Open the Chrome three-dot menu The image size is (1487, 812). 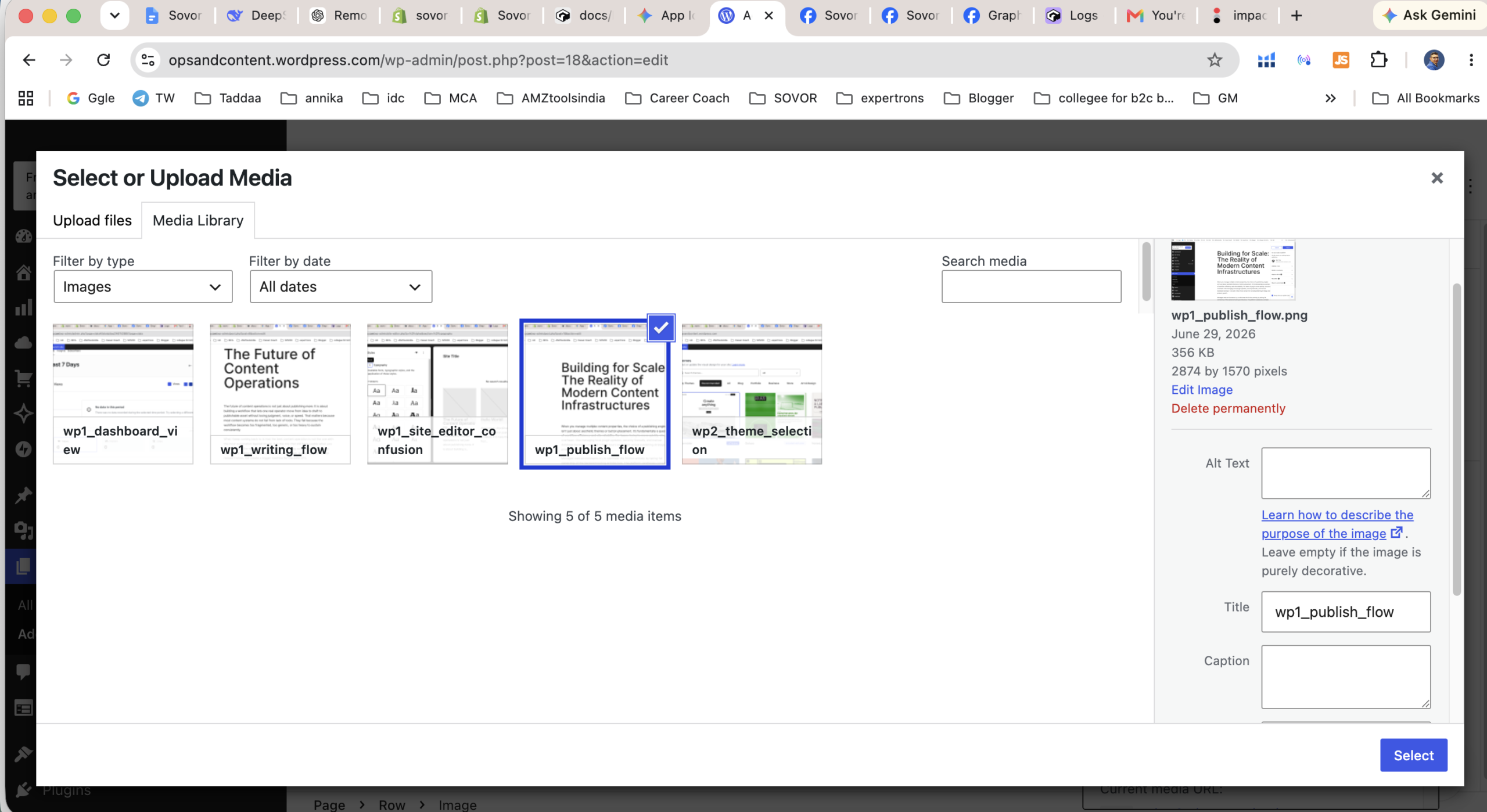pos(1471,60)
